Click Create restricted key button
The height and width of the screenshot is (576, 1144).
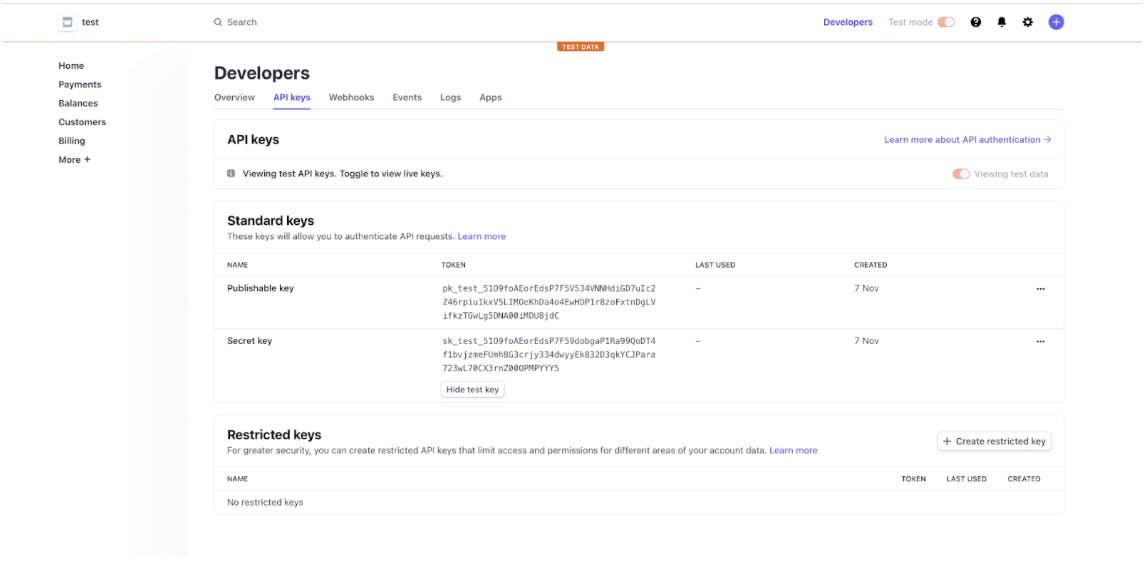(994, 441)
